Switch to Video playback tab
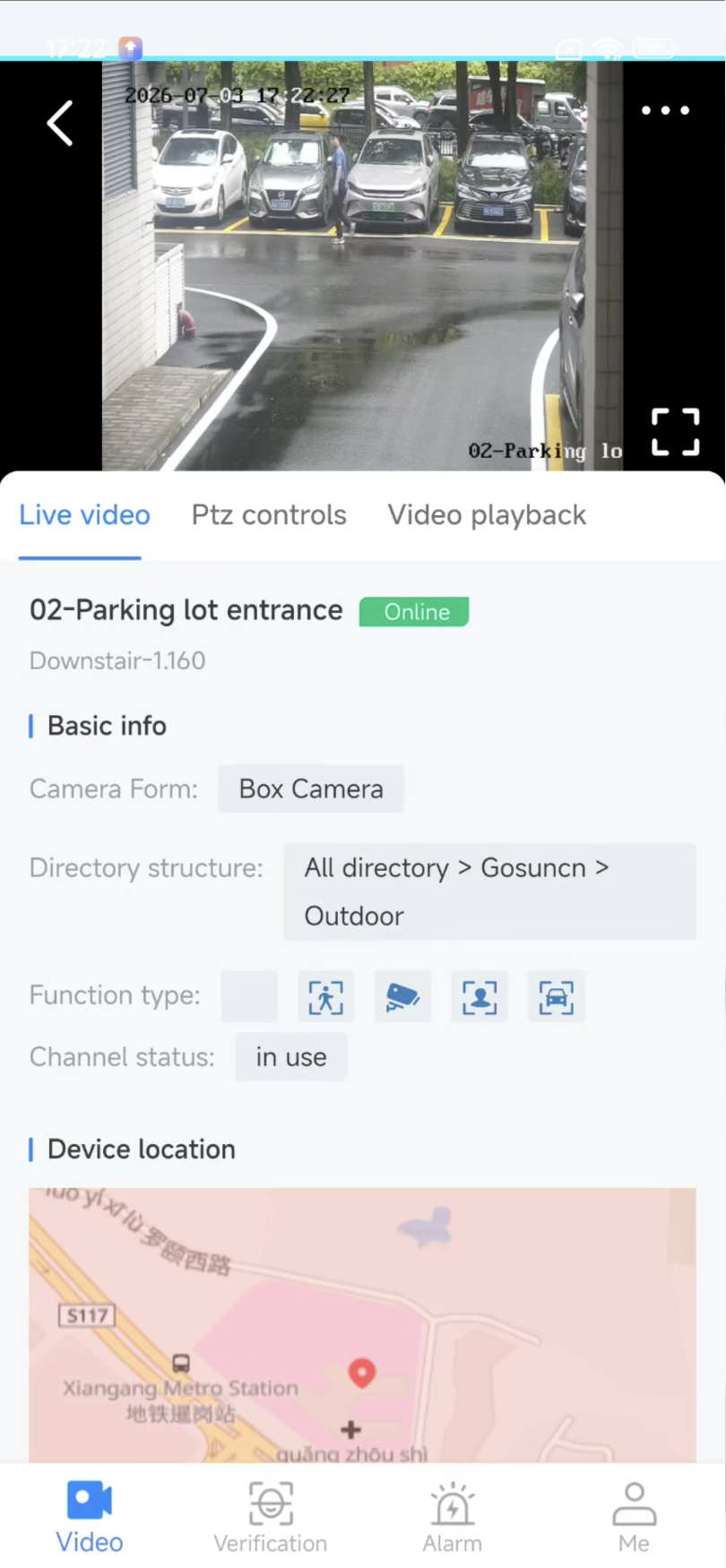 [487, 515]
